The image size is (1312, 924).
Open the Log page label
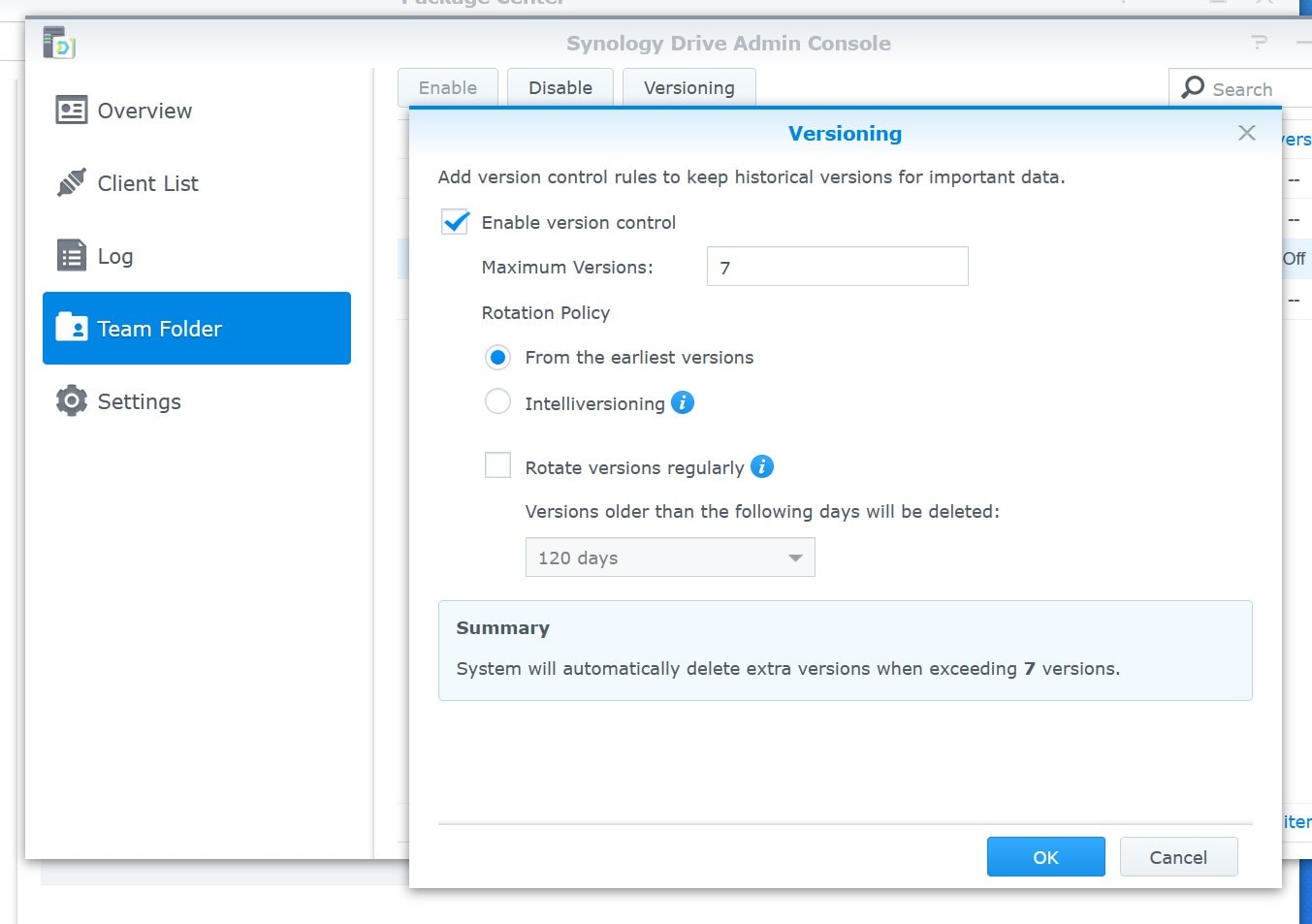115,256
